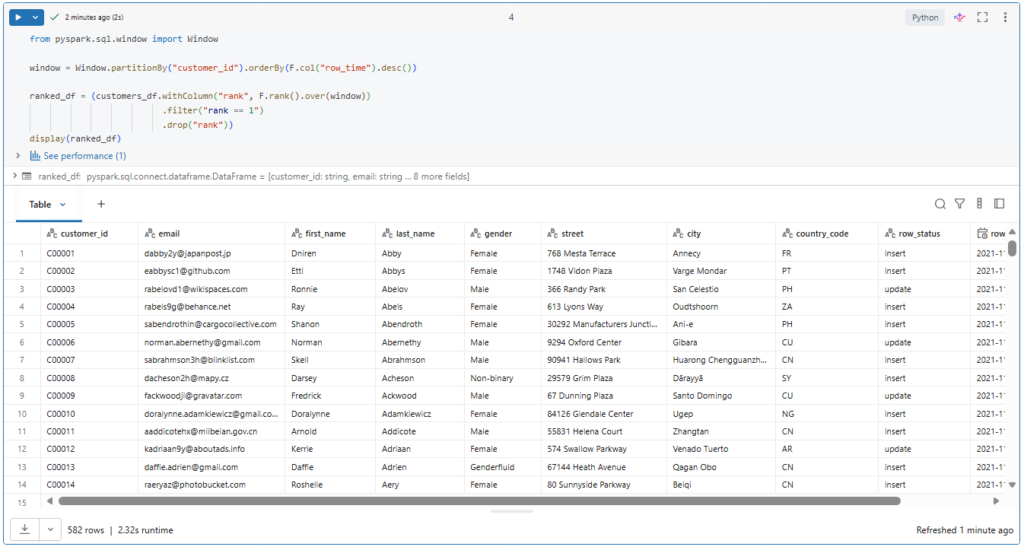Change the cell language from Python
Image resolution: width=1024 pixels, height=550 pixels.
(925, 17)
